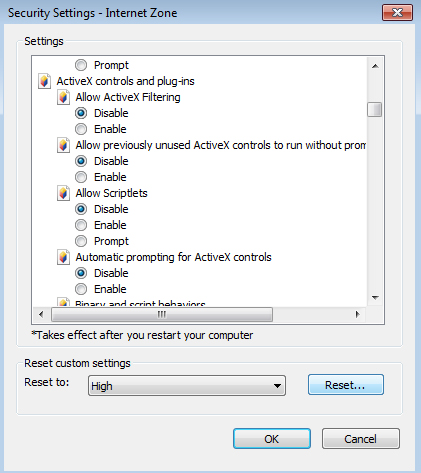Screen dimensions: 421x473
Task: Click the Allow ActiveX Filtering setting icon
Action: pyautogui.click(x=63, y=97)
